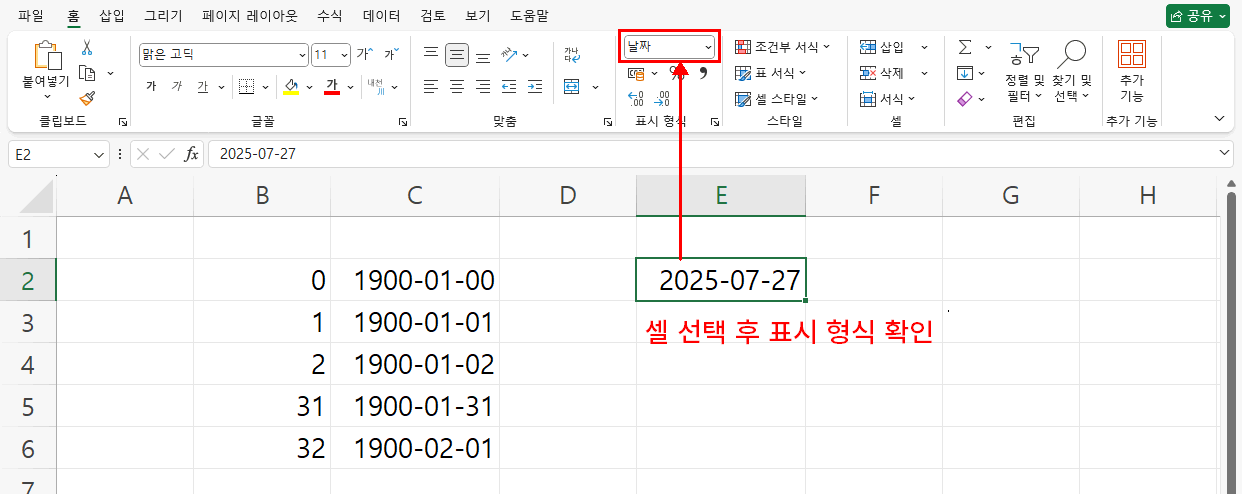Expand the formula bar chevron
The width and height of the screenshot is (1242, 494).
click(1226, 152)
